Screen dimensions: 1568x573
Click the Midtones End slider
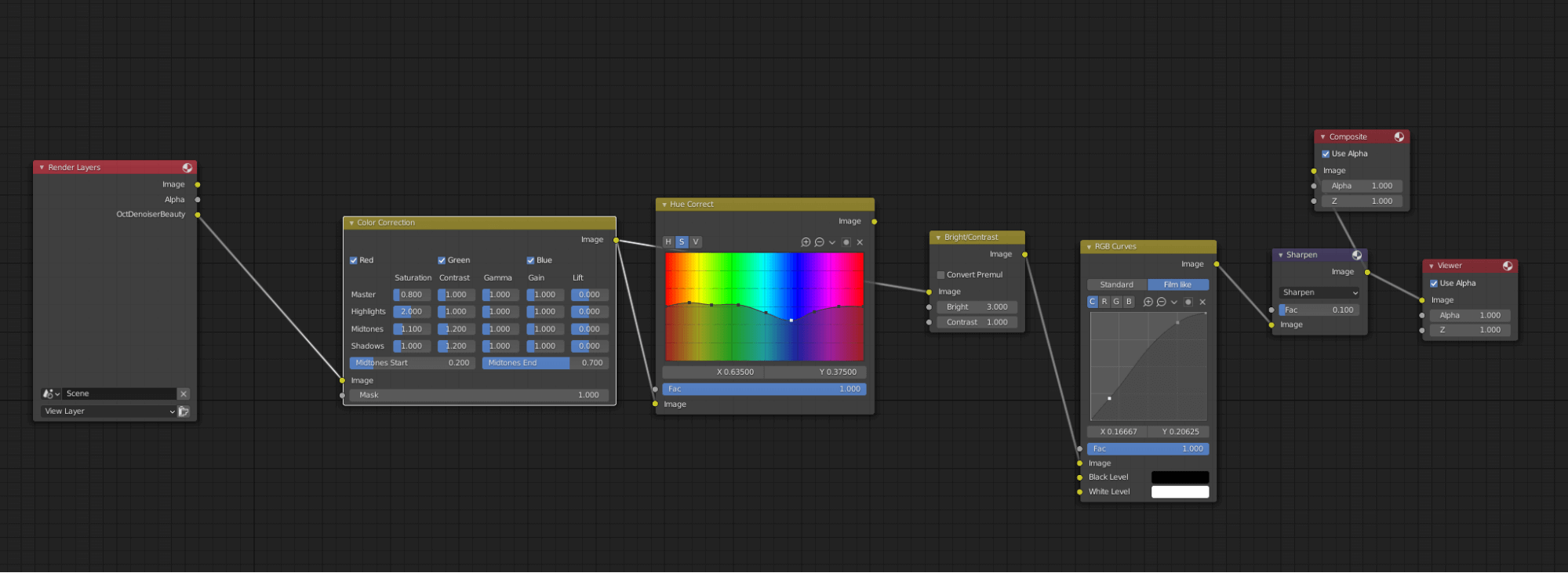(545, 364)
